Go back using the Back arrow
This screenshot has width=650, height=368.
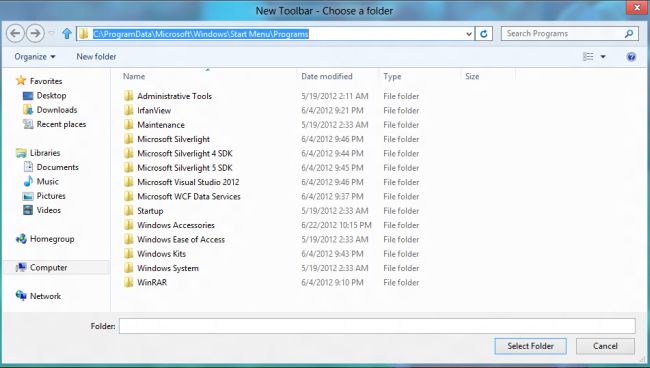point(15,33)
